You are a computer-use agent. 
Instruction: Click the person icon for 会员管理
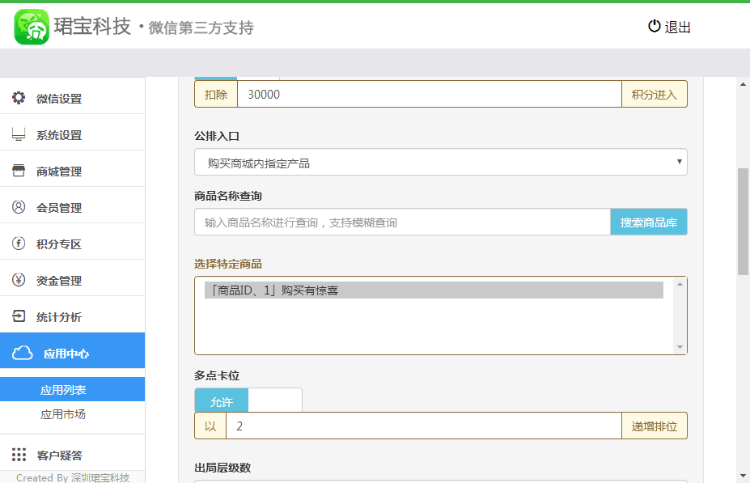(x=19, y=207)
